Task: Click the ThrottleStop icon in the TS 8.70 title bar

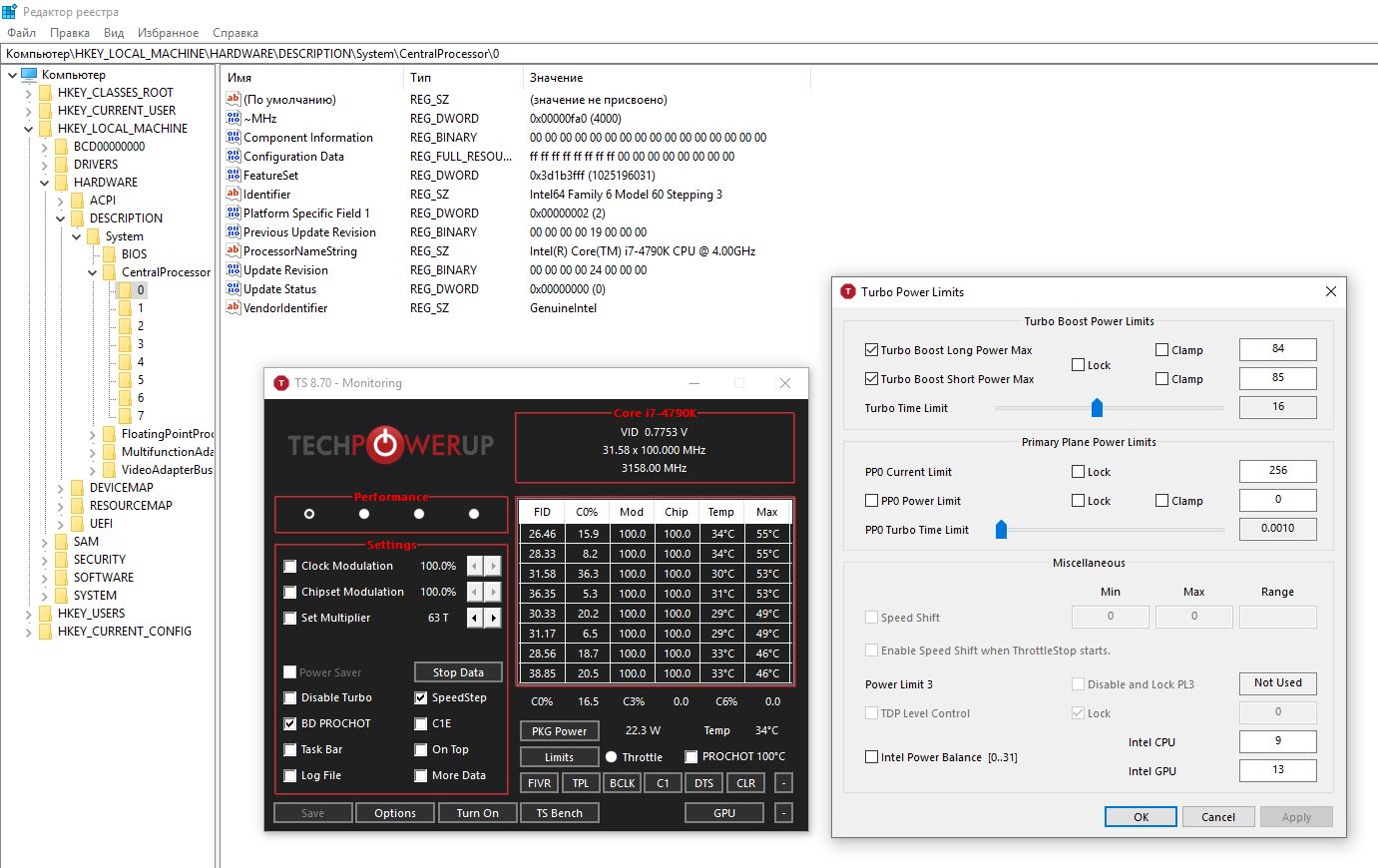Action: [x=280, y=383]
